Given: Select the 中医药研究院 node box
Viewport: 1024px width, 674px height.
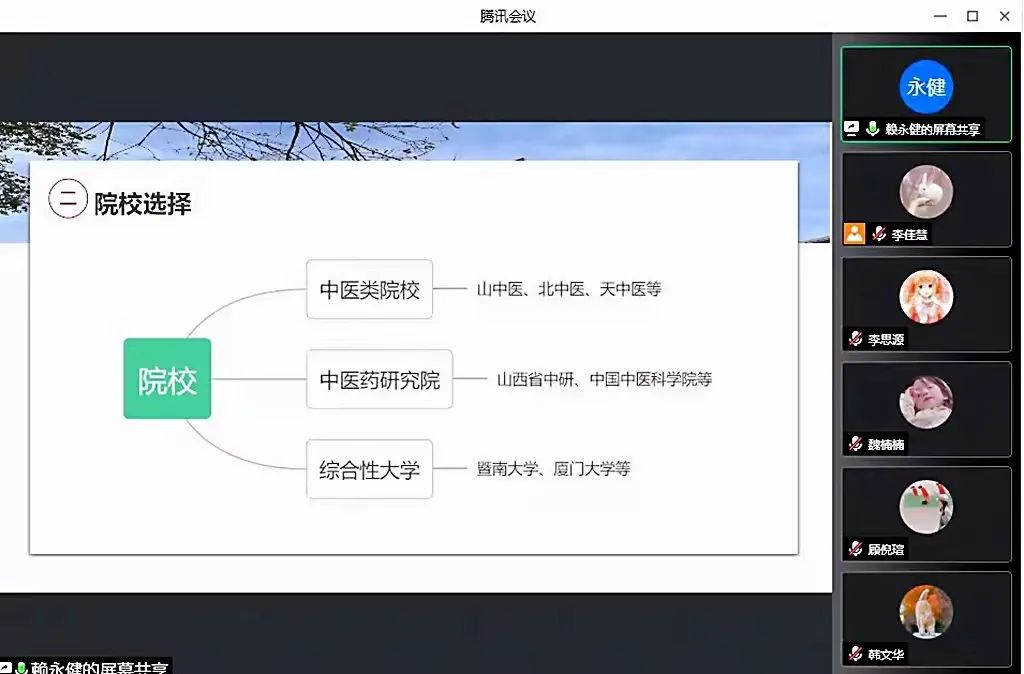Looking at the screenshot, I should 379,380.
